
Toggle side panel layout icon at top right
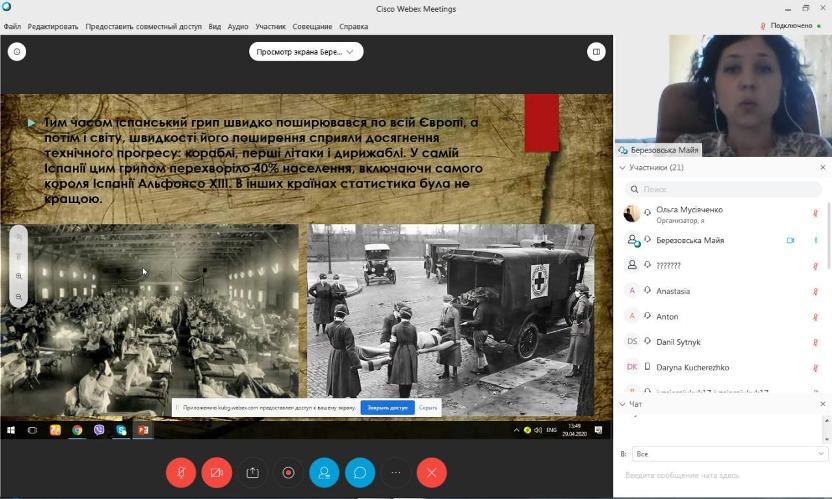(x=596, y=51)
